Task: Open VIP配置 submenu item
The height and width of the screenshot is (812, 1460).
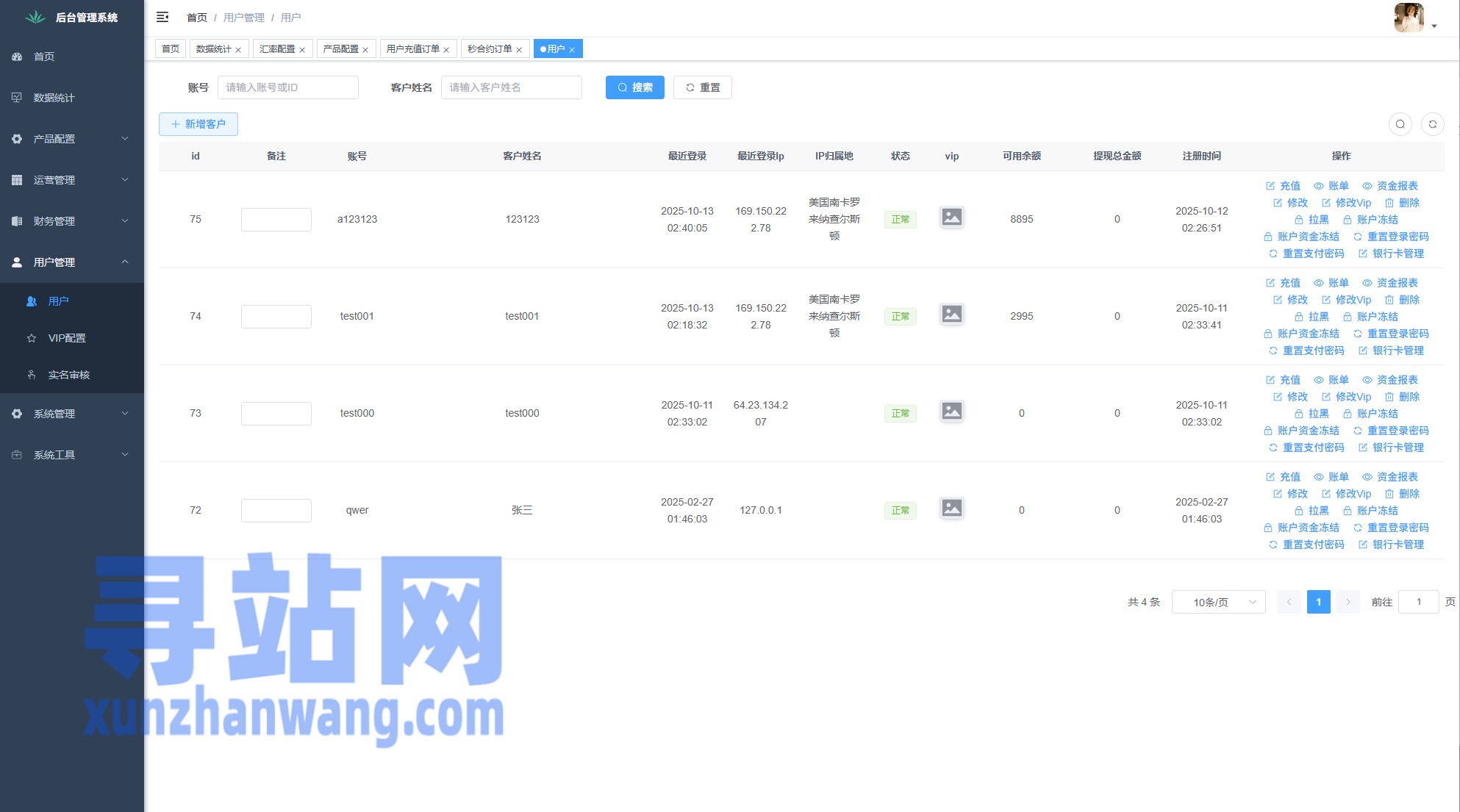Action: [x=67, y=338]
